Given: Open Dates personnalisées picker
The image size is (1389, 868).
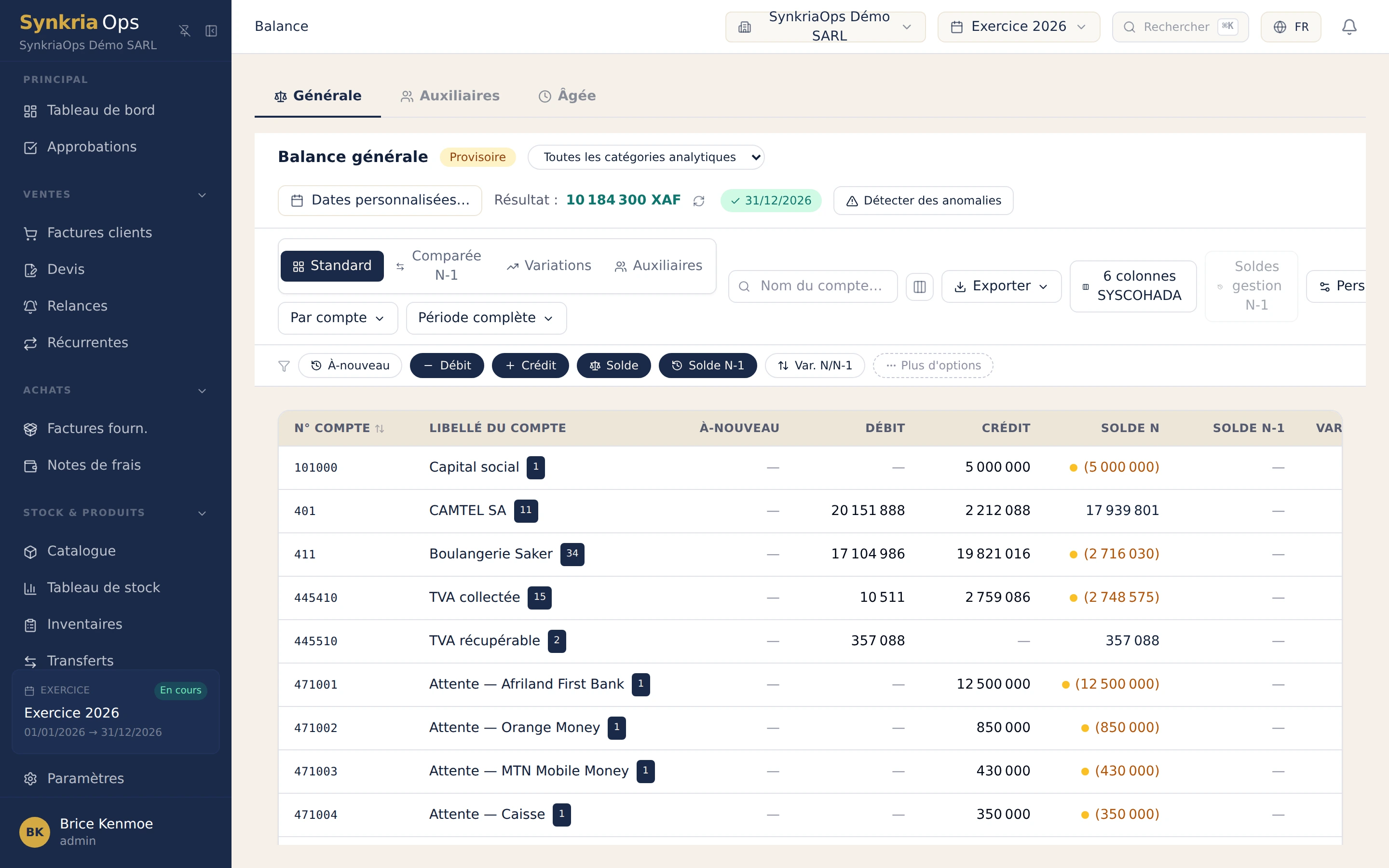Looking at the screenshot, I should (x=380, y=200).
